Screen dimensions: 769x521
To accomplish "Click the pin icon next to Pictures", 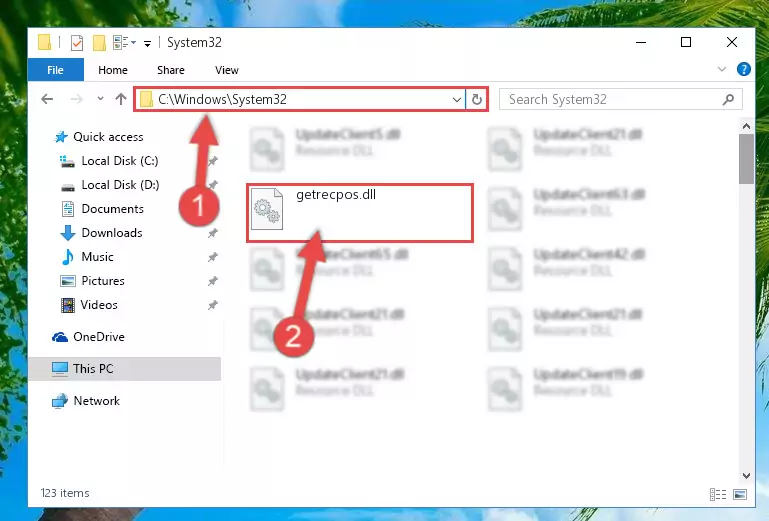I will coord(212,281).
